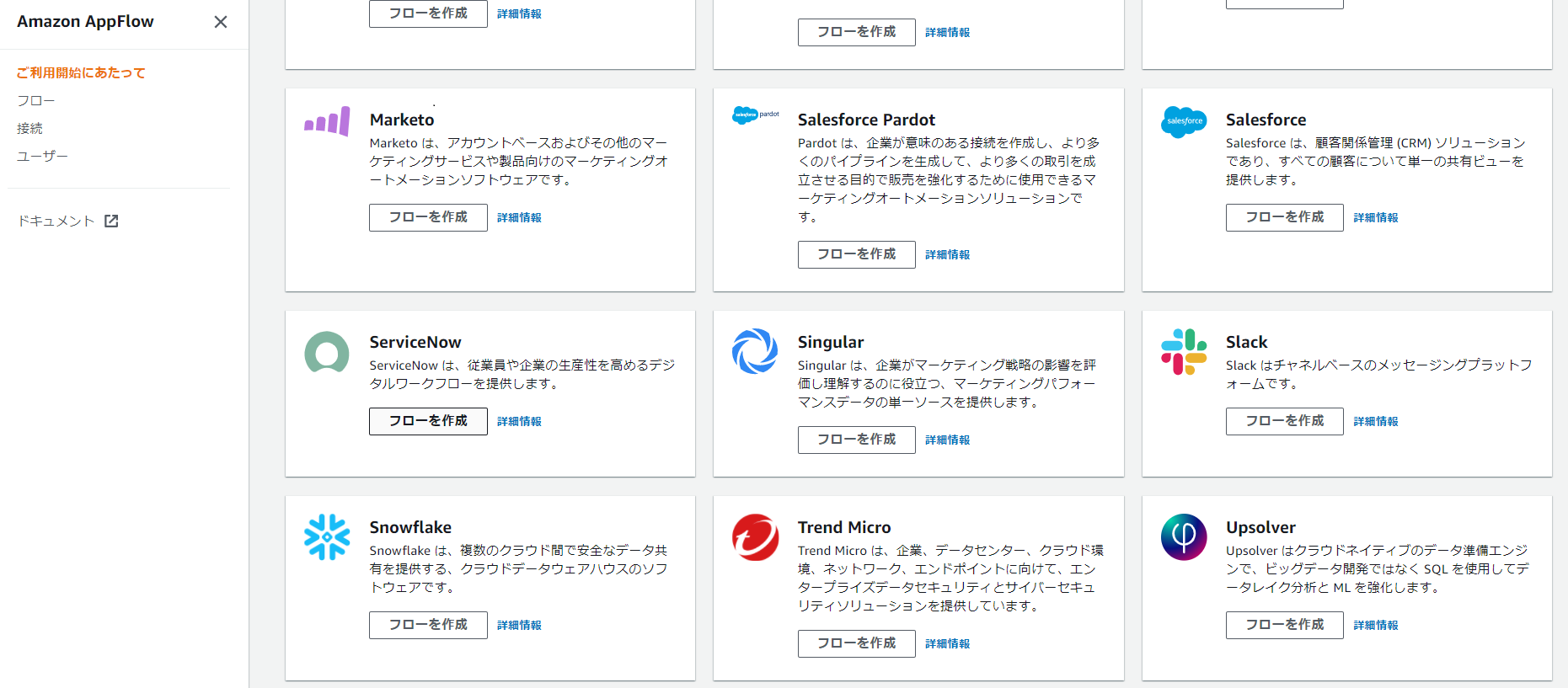Click the Amazon AppFlow panel title
Image resolution: width=1568 pixels, height=688 pixels.
tap(85, 22)
